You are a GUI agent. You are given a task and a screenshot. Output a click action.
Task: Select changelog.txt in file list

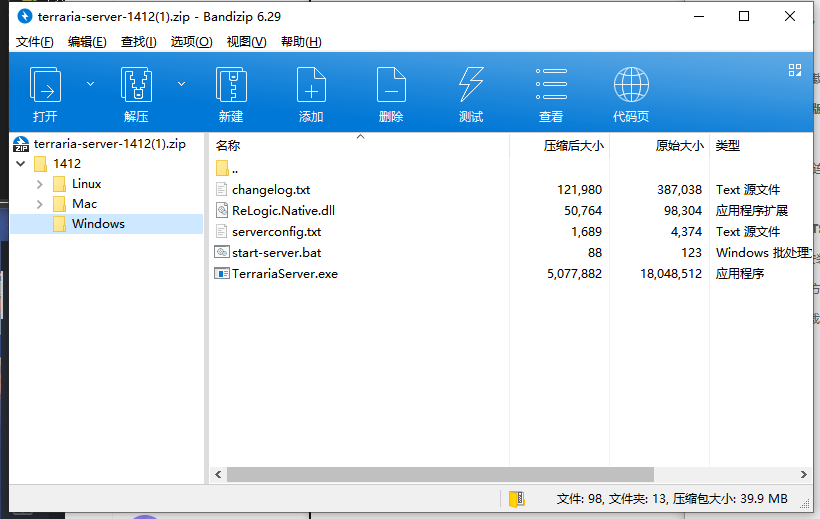click(271, 189)
